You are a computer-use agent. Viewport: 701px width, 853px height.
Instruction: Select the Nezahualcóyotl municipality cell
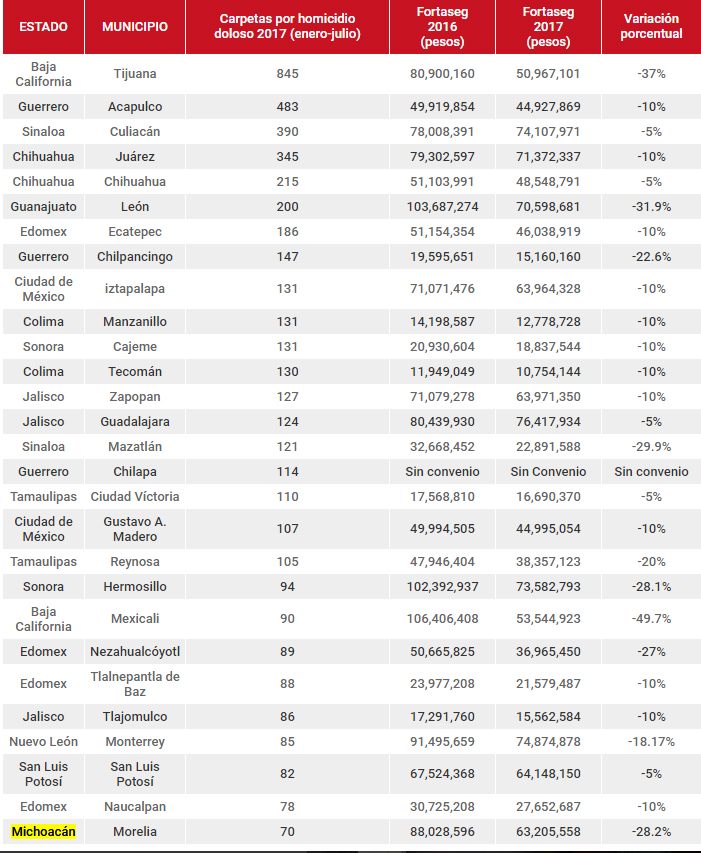(135, 652)
